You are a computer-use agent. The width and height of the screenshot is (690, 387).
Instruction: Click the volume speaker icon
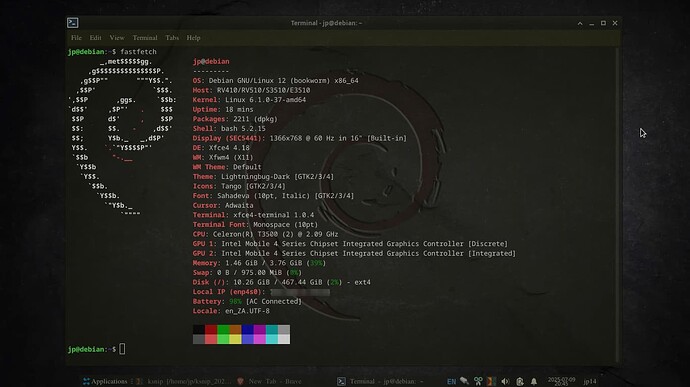(505, 381)
